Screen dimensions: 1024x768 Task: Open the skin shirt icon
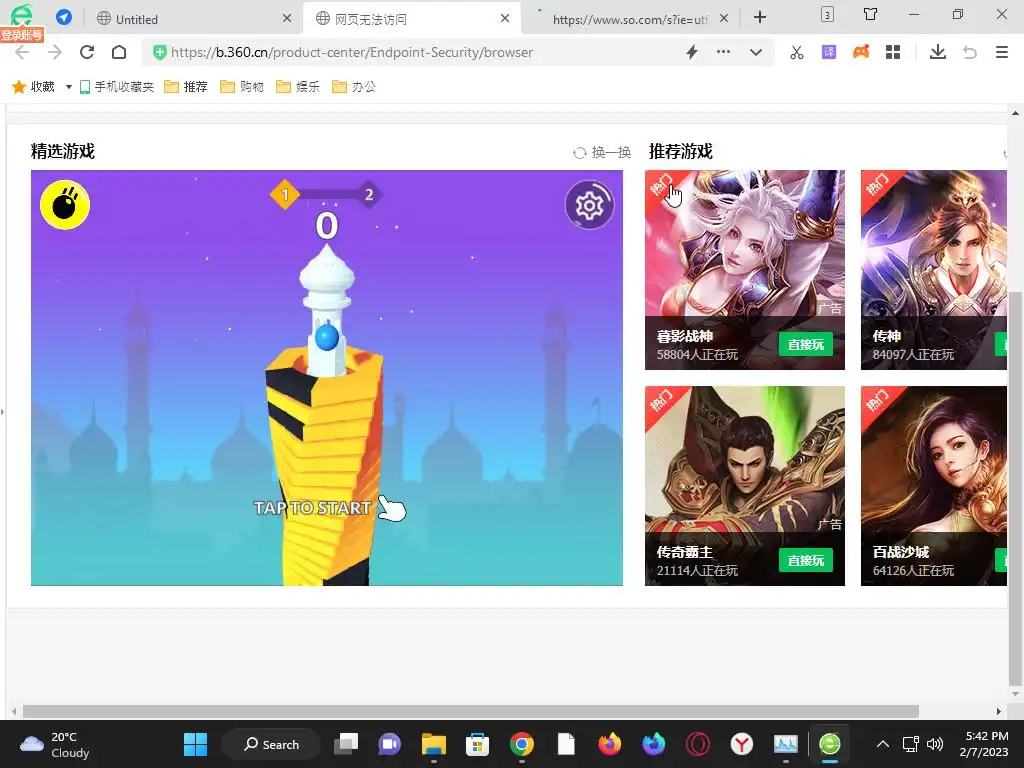(871, 14)
